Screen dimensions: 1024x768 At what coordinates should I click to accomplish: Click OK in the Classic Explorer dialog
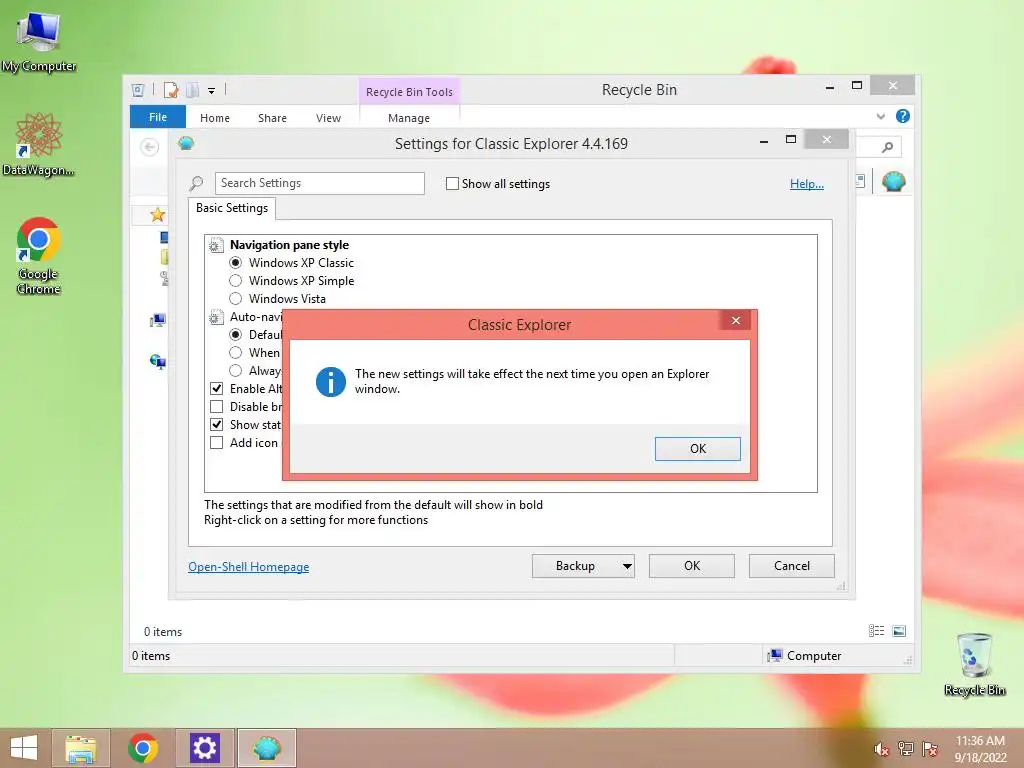click(697, 449)
